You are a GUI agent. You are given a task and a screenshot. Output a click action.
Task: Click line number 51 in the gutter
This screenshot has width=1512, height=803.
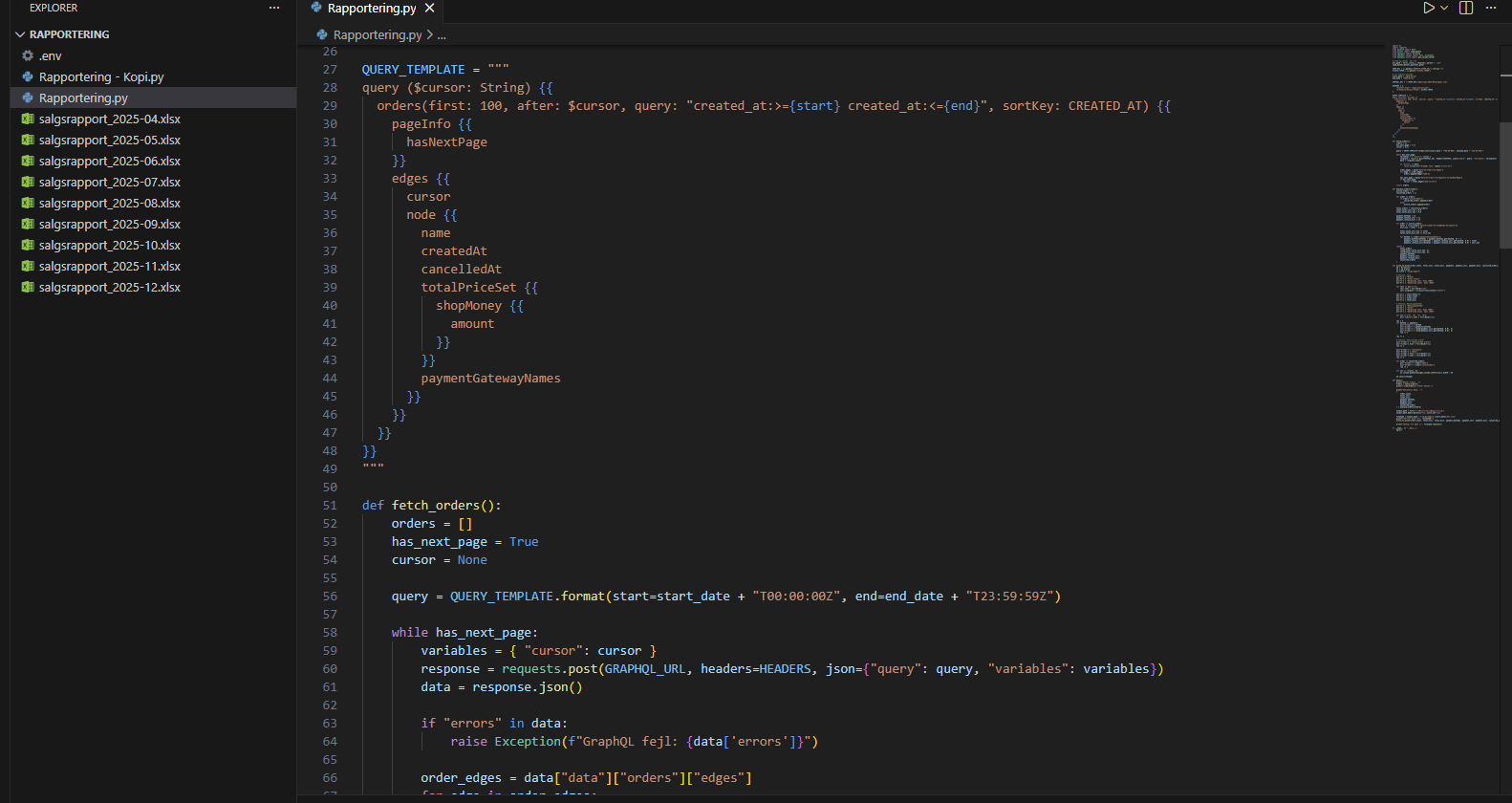pos(330,506)
